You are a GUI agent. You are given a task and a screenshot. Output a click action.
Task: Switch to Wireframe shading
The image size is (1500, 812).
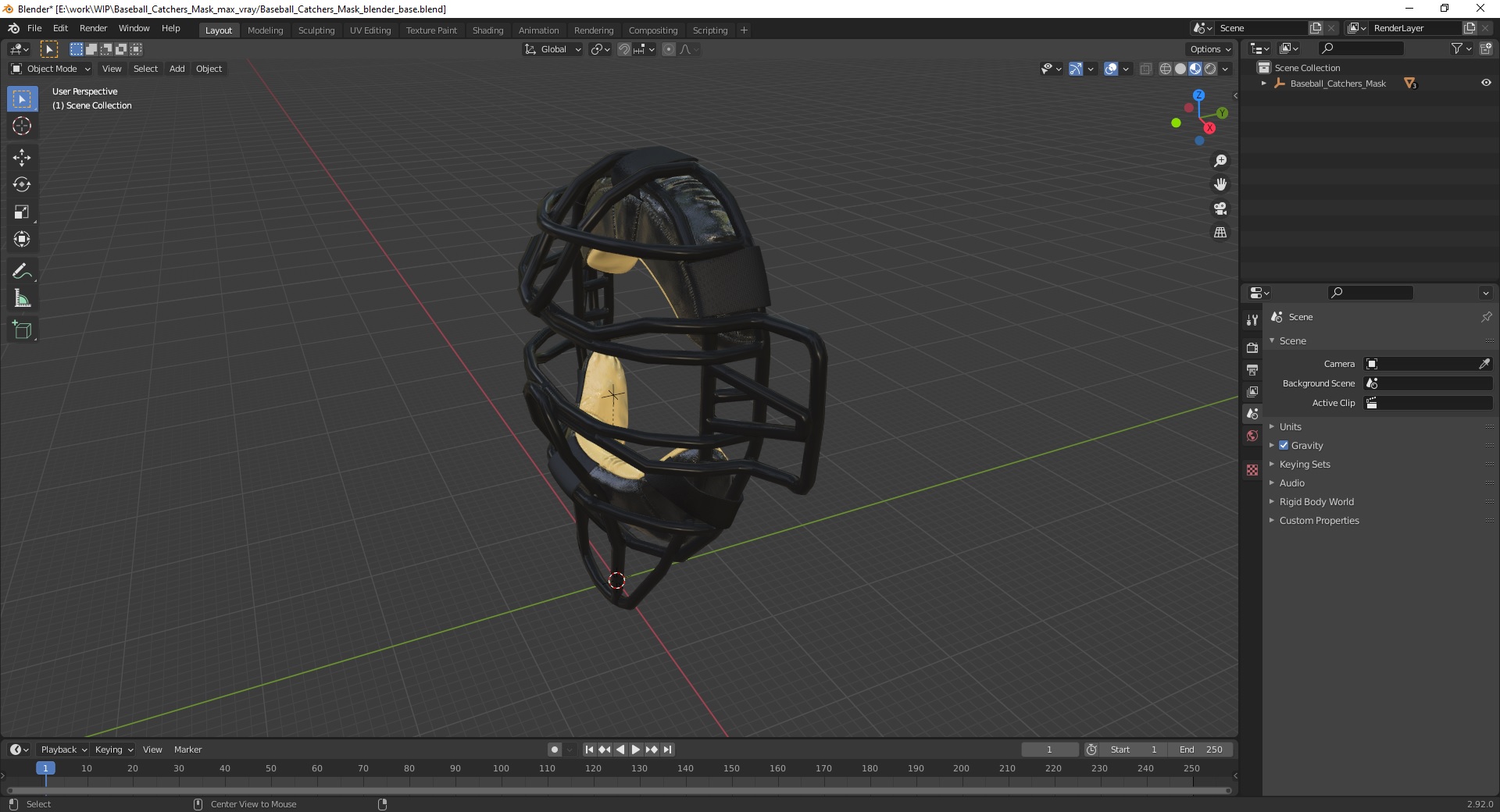(1166, 69)
